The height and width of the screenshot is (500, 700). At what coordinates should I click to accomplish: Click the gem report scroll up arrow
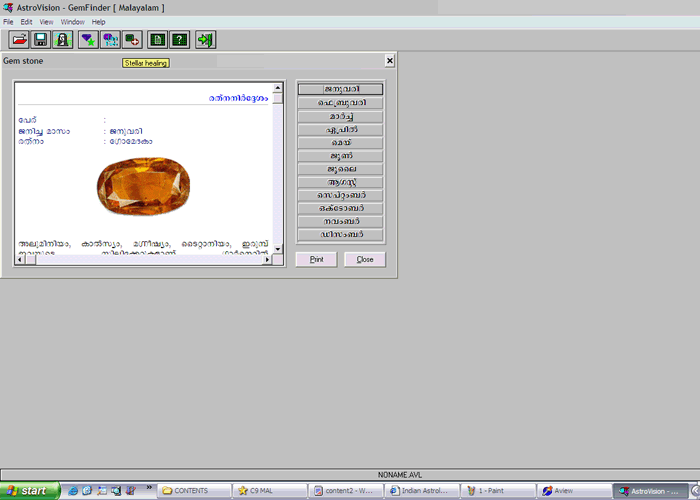(x=278, y=88)
